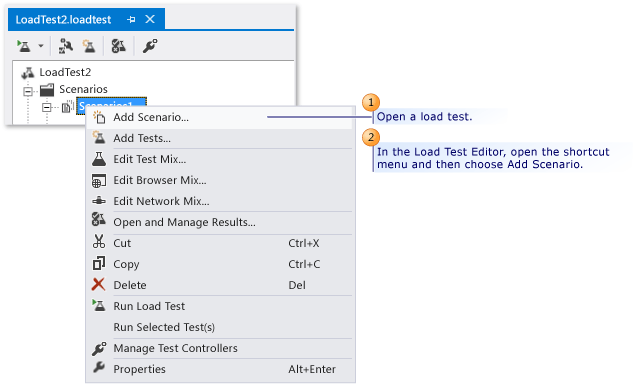Click the red X Delete icon

click(x=98, y=284)
